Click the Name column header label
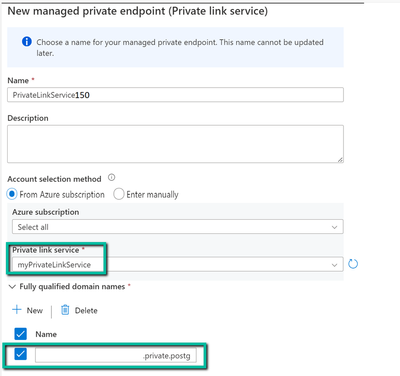400x376 pixels. 46,334
